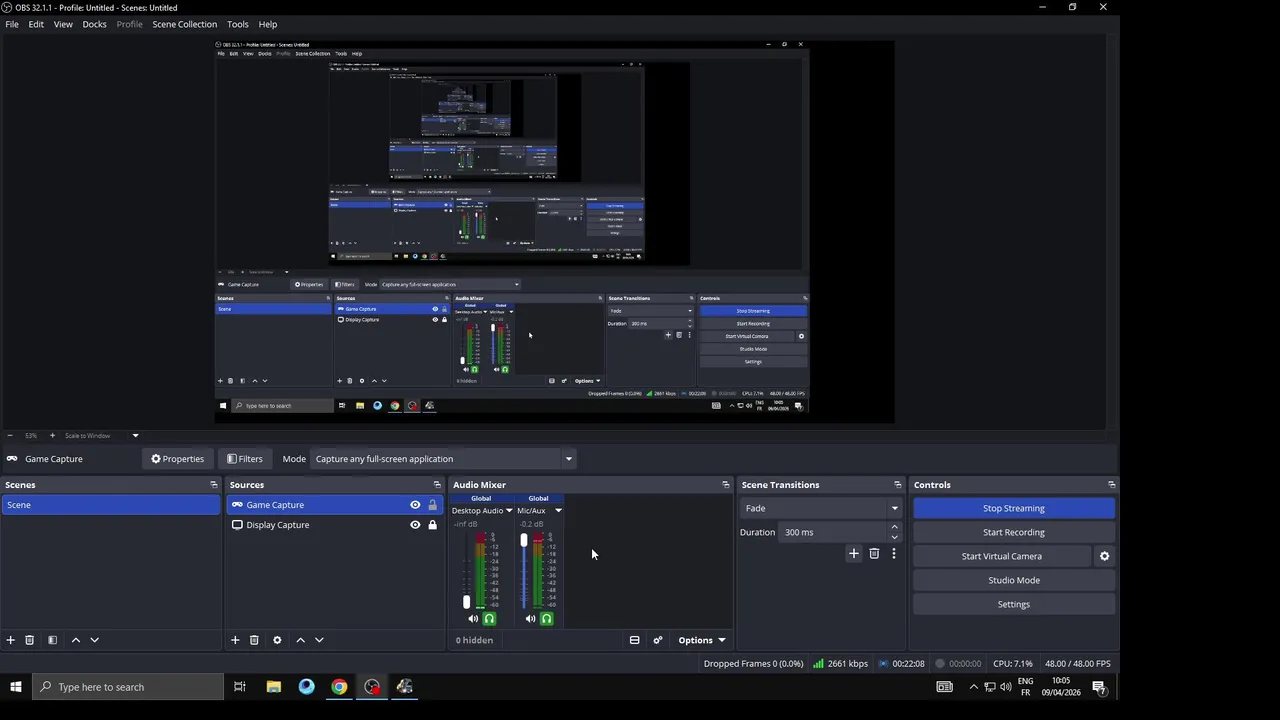Hide the Game Capture source eye
Screen dimensions: 1280x720
415,505
